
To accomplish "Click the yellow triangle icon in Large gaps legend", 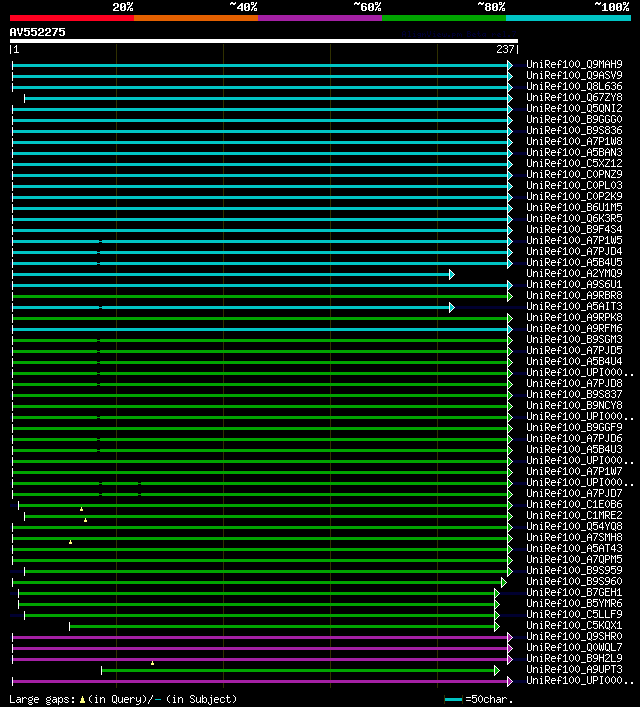I will pyautogui.click(x=82, y=700).
